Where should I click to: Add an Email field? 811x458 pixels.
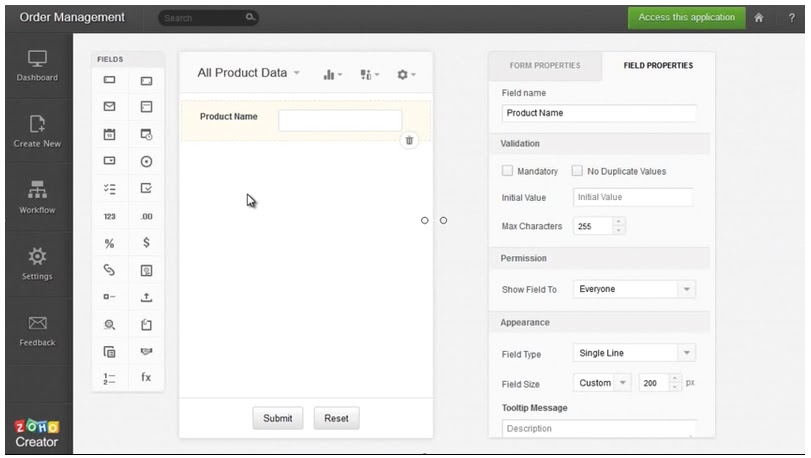pyautogui.click(x=109, y=106)
